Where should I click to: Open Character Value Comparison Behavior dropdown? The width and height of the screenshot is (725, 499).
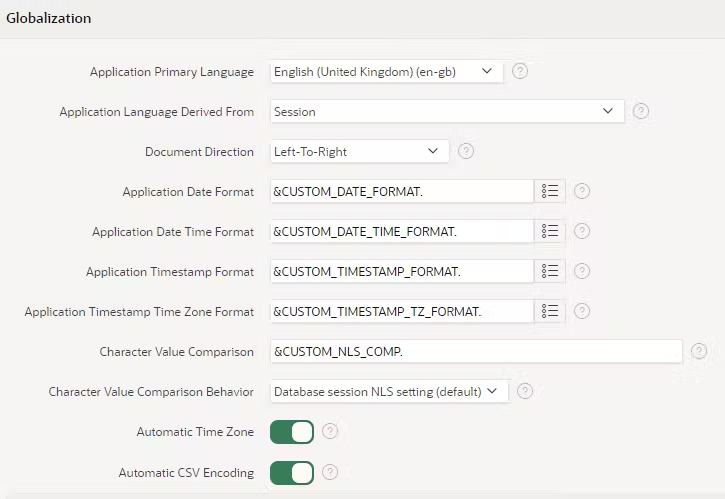(389, 392)
